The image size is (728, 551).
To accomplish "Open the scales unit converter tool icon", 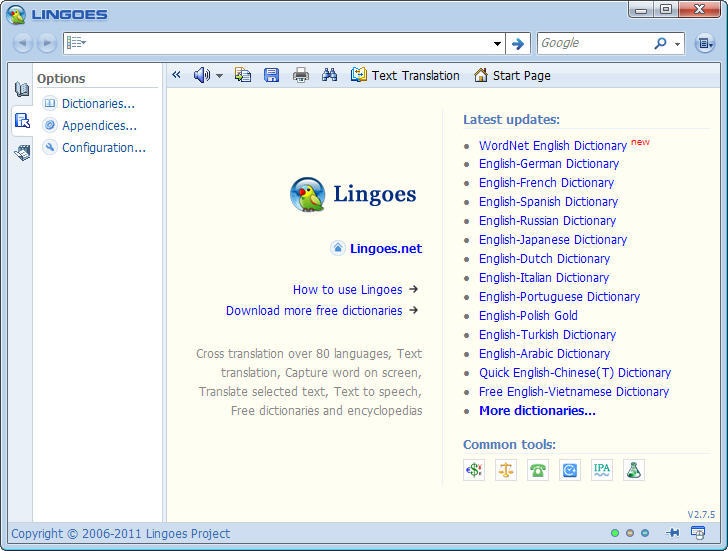I will point(506,470).
